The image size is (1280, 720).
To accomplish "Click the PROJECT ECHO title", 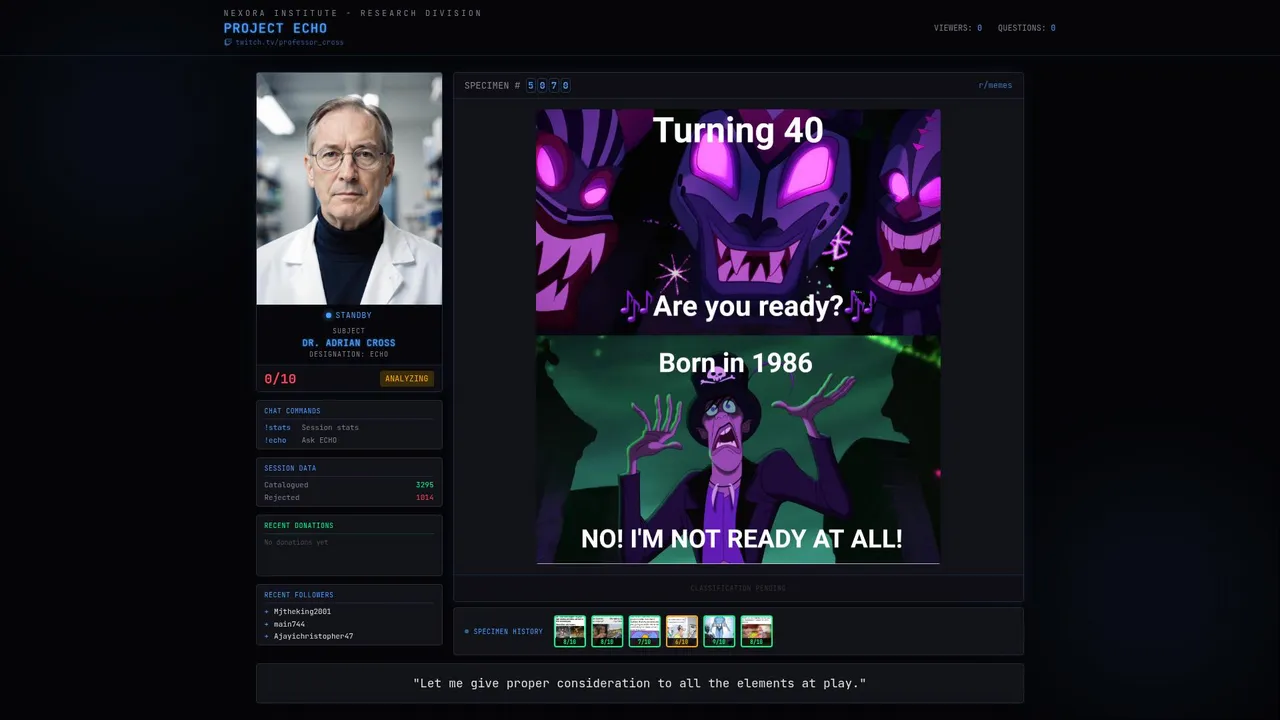I will [275, 28].
